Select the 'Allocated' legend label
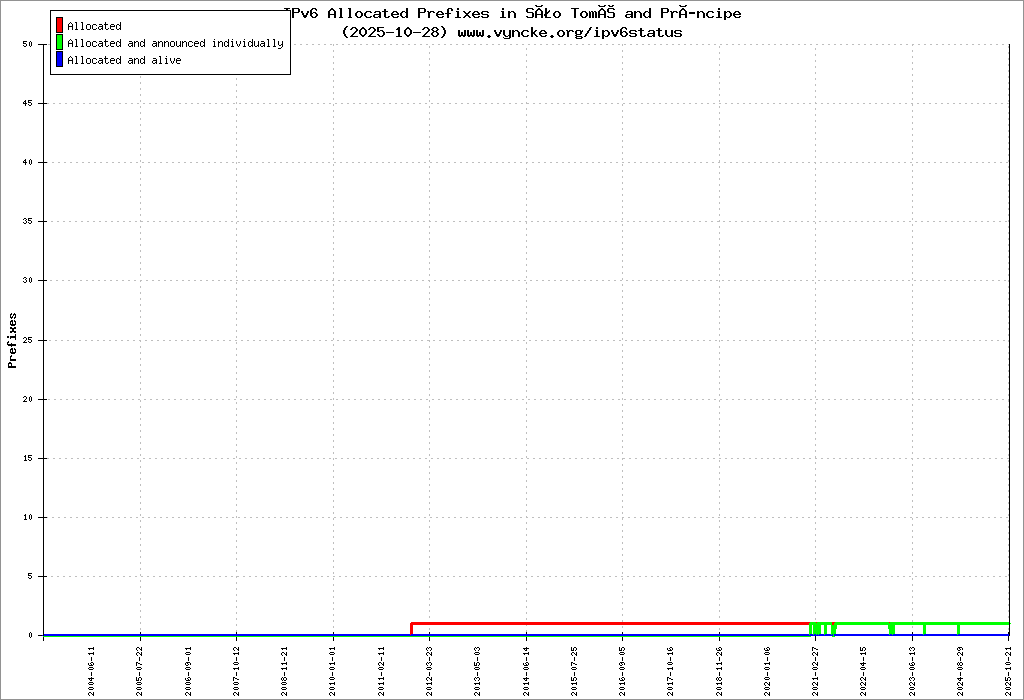The width and height of the screenshot is (1024, 700). click(x=94, y=26)
